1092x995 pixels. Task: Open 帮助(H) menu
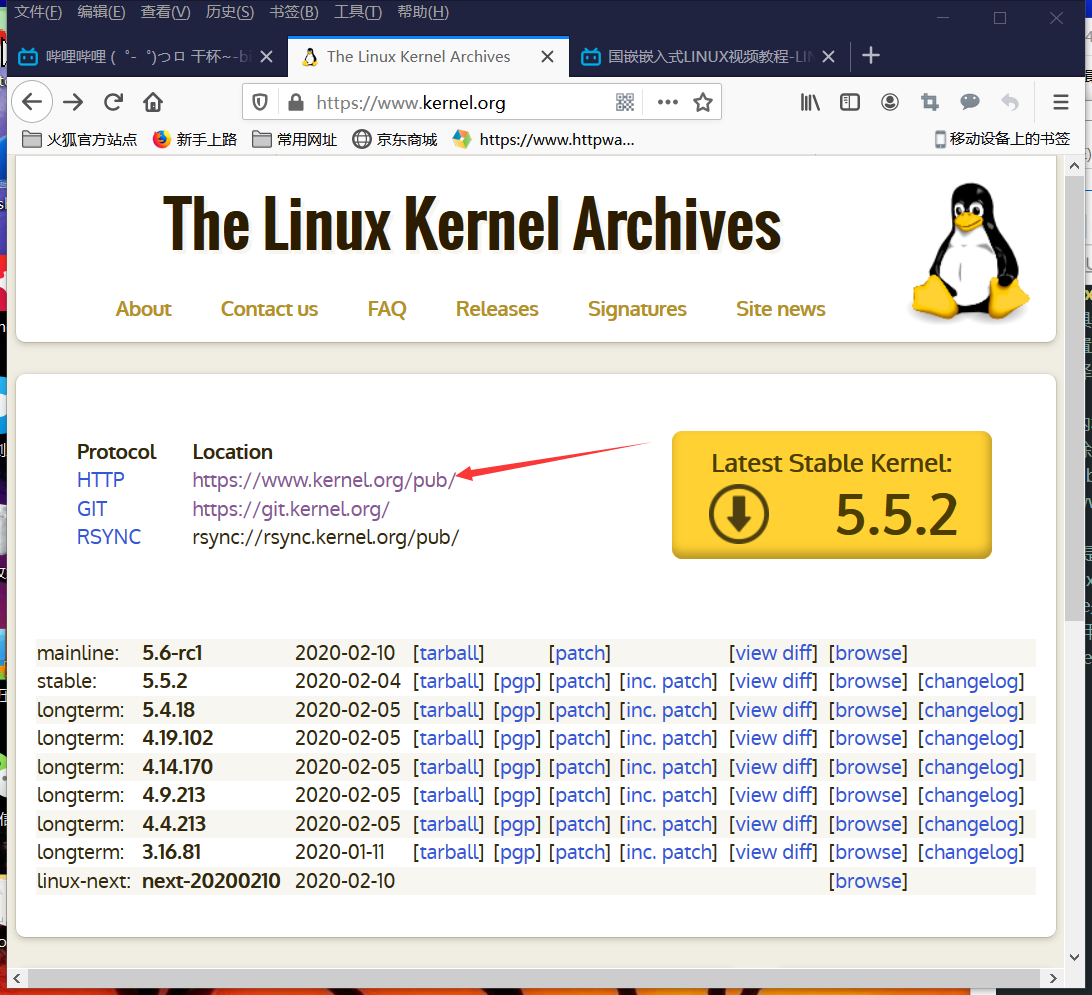pos(423,12)
